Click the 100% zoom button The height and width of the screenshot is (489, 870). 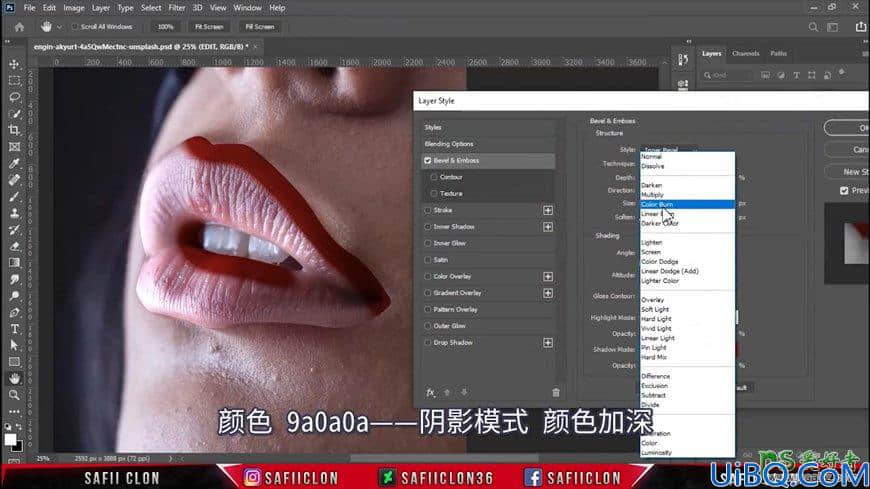[165, 27]
